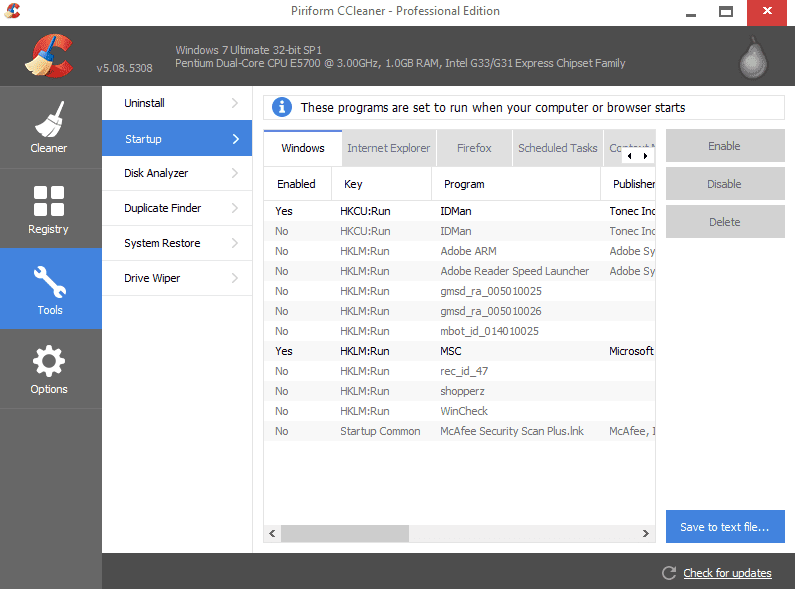Open the System Restore tool
The width and height of the screenshot is (795, 589).
coord(177,243)
